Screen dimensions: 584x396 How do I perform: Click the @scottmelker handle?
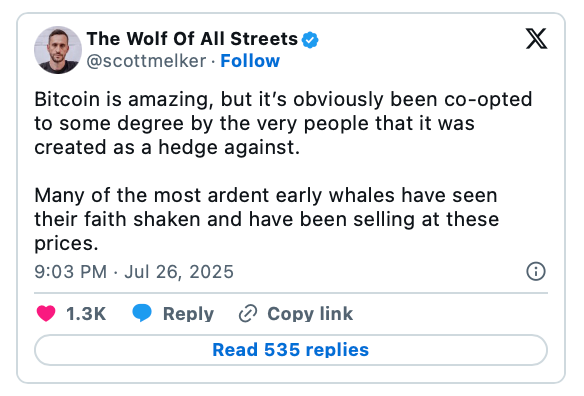point(146,61)
